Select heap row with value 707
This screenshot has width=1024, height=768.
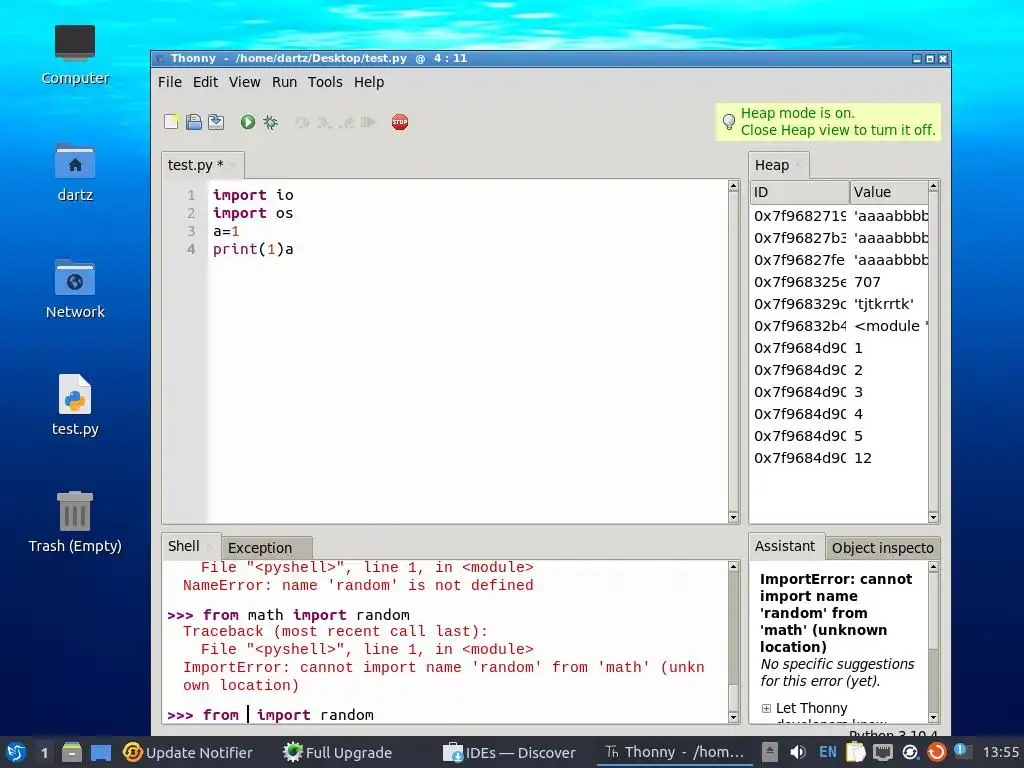(x=839, y=282)
